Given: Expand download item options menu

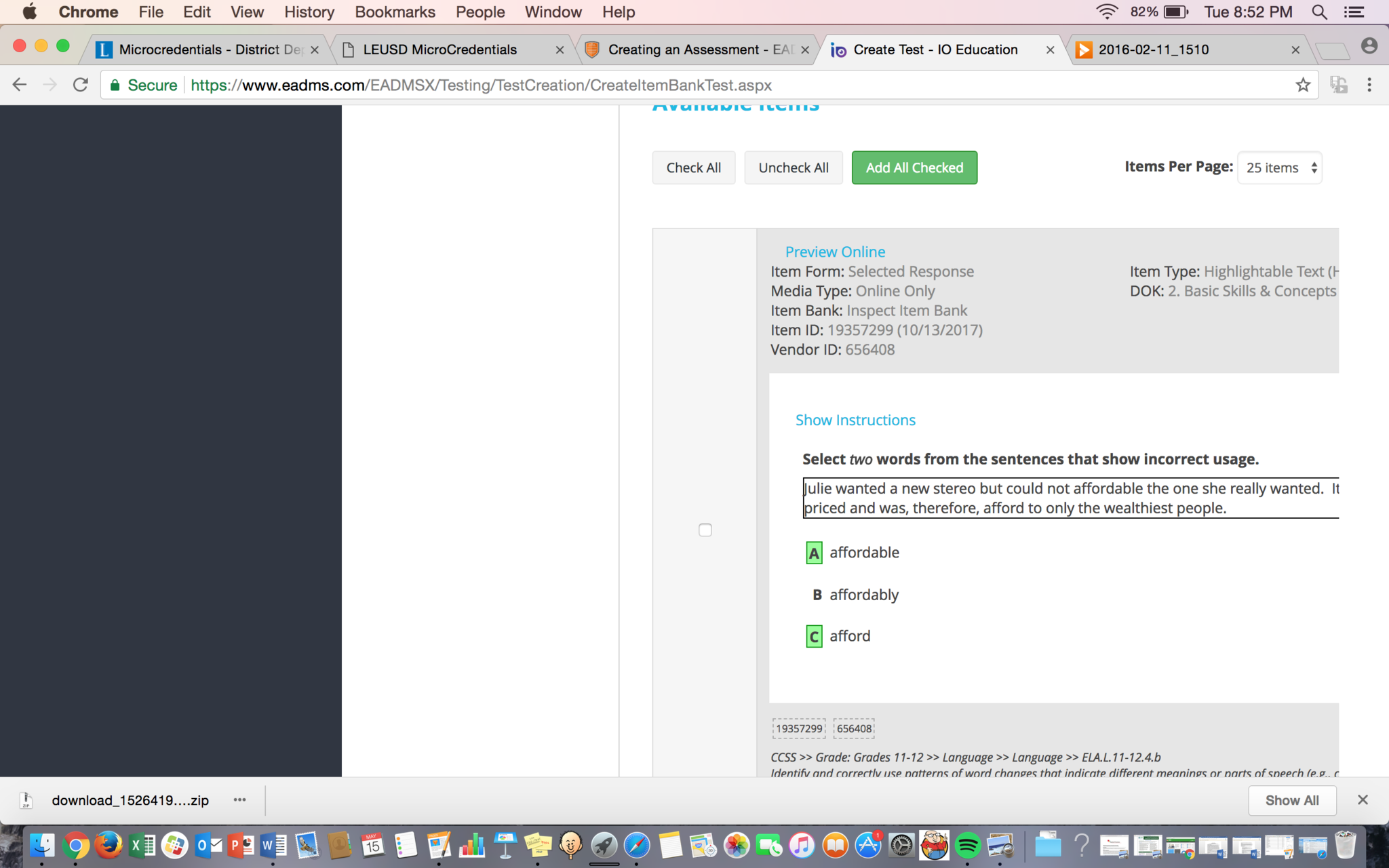Looking at the screenshot, I should click(x=239, y=800).
